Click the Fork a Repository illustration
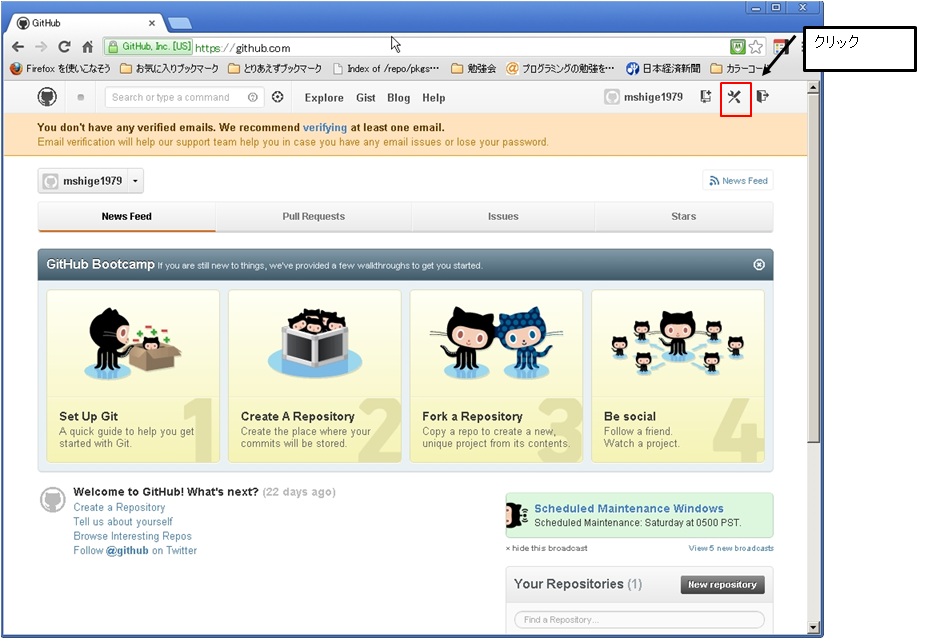The height and width of the screenshot is (641, 925). (x=497, y=343)
